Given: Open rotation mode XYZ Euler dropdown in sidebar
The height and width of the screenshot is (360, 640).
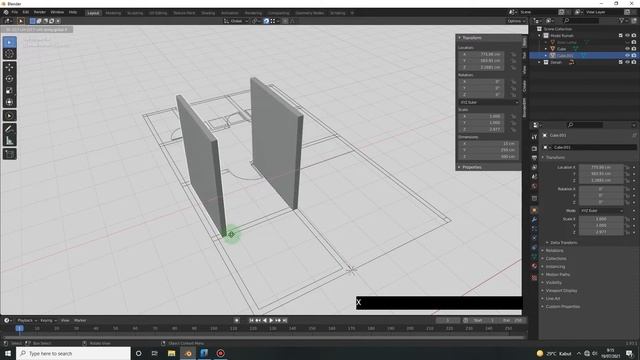Looking at the screenshot, I should coord(489,102).
